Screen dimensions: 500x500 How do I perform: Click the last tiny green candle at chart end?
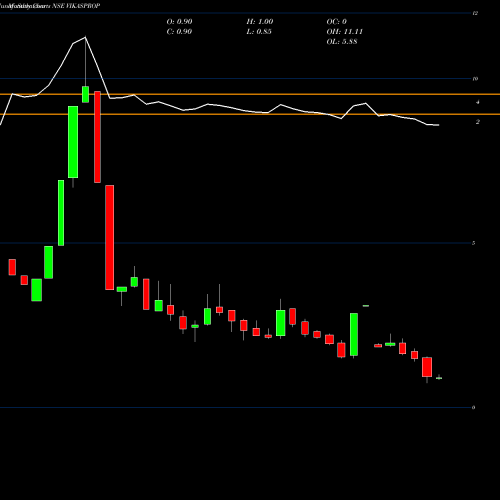coord(439,378)
